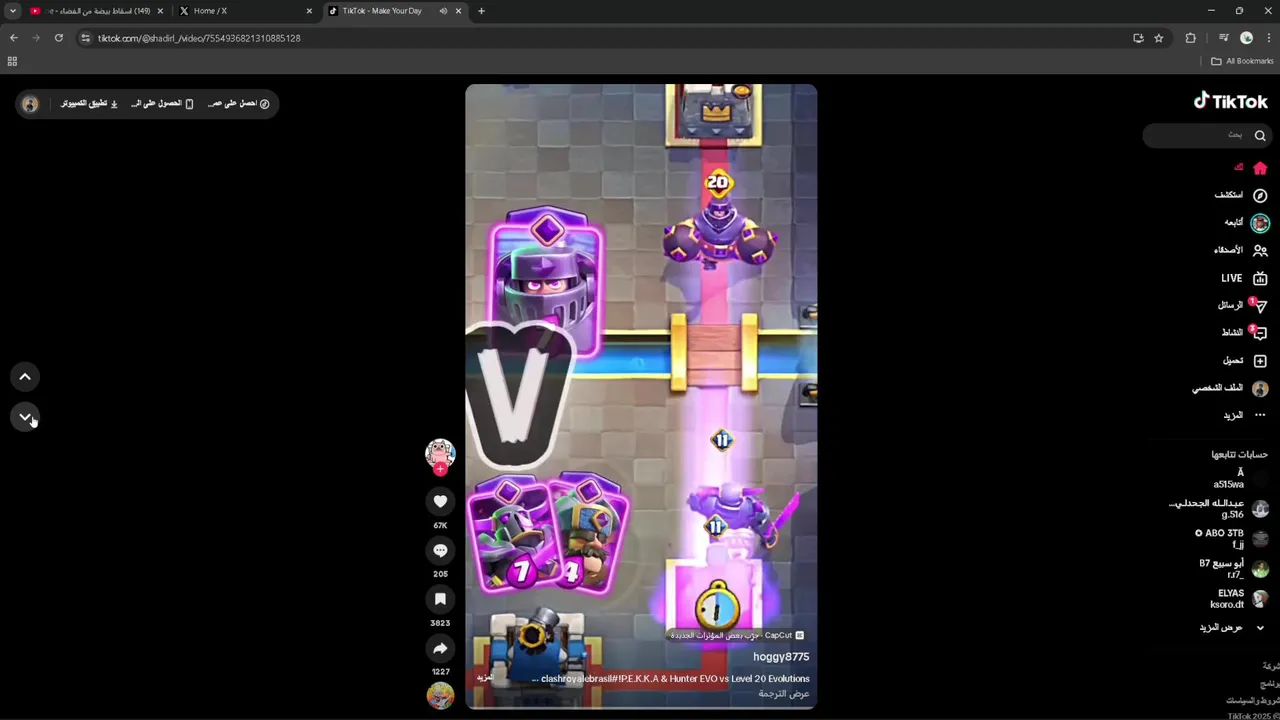Expand the caption's more link
This screenshot has height=720, width=1280.
click(x=485, y=678)
